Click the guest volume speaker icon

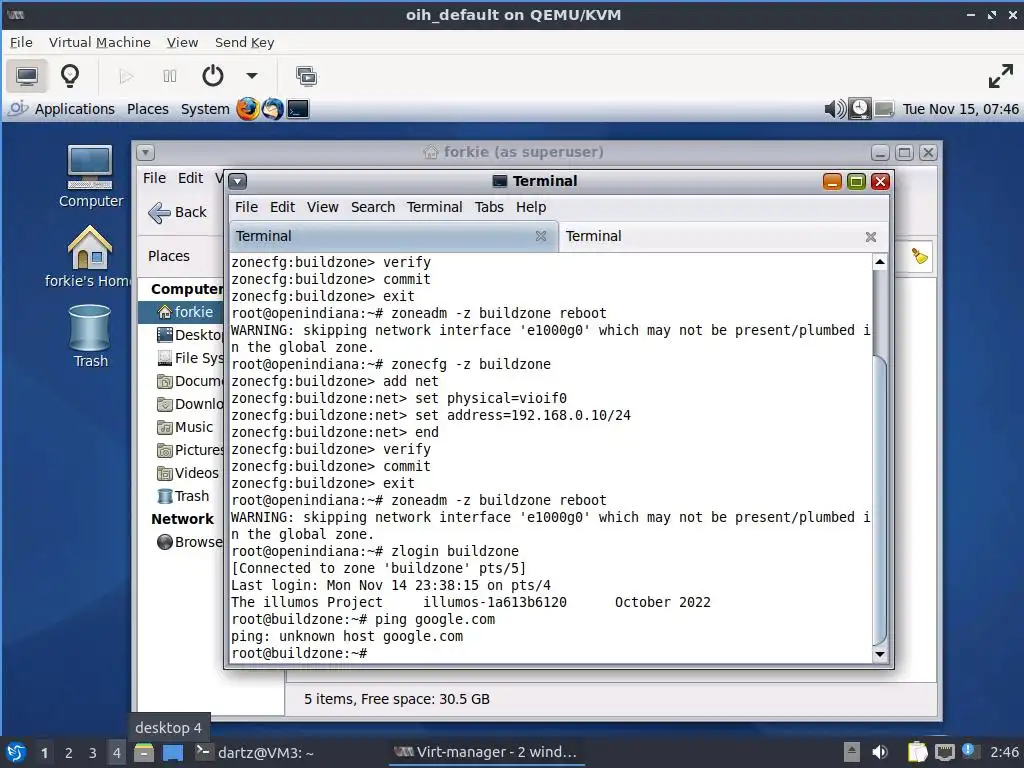(835, 109)
